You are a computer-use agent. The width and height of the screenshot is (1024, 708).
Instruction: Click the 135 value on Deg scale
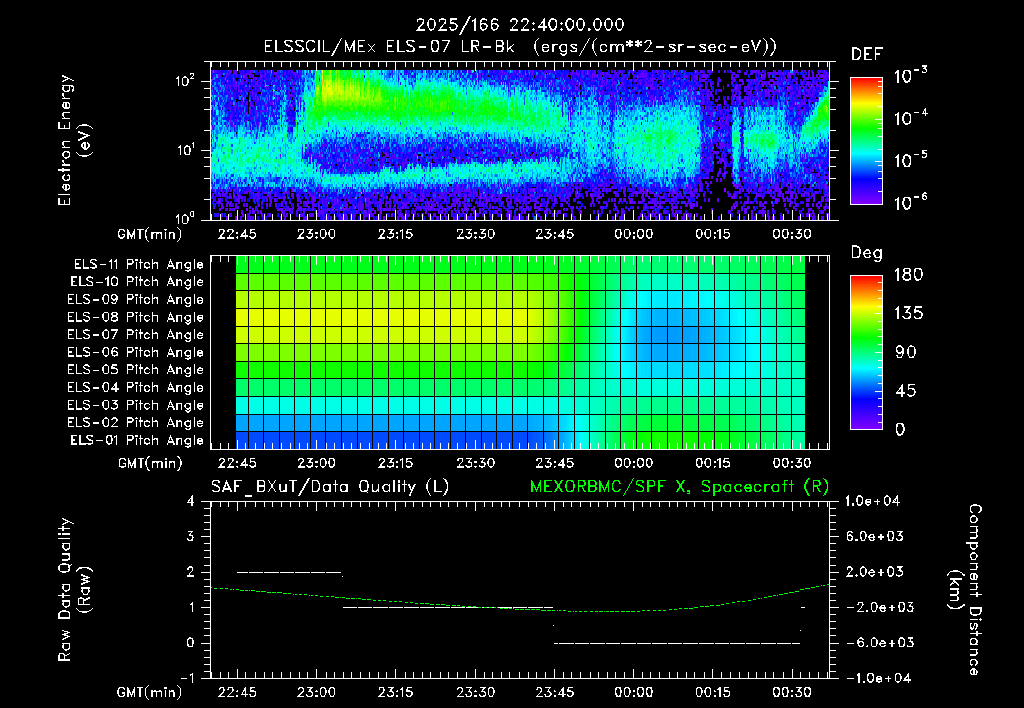tap(908, 314)
